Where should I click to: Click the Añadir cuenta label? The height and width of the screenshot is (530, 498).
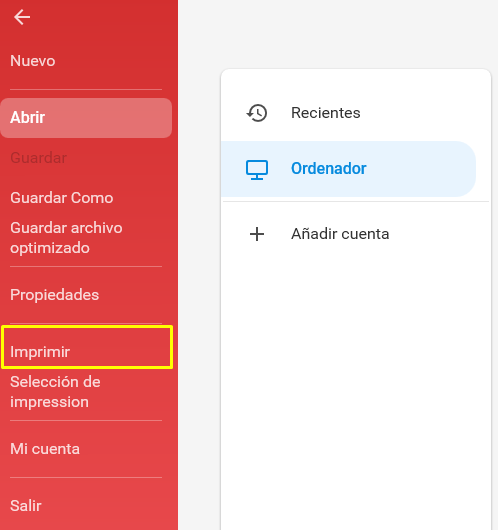340,234
